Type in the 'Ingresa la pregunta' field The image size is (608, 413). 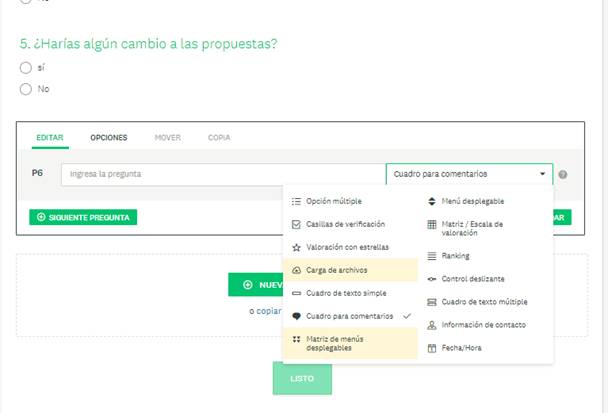point(222,174)
